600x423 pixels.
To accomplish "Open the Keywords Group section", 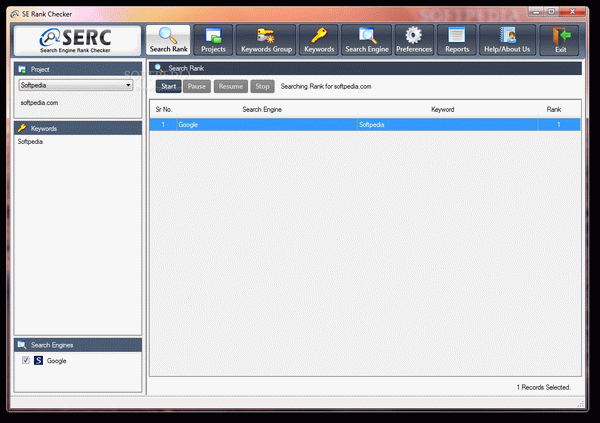I will tap(266, 40).
